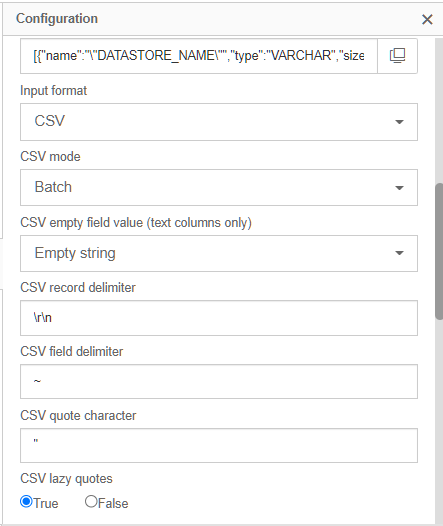Focus the CSV quote character field
This screenshot has width=443, height=526.
(x=219, y=445)
